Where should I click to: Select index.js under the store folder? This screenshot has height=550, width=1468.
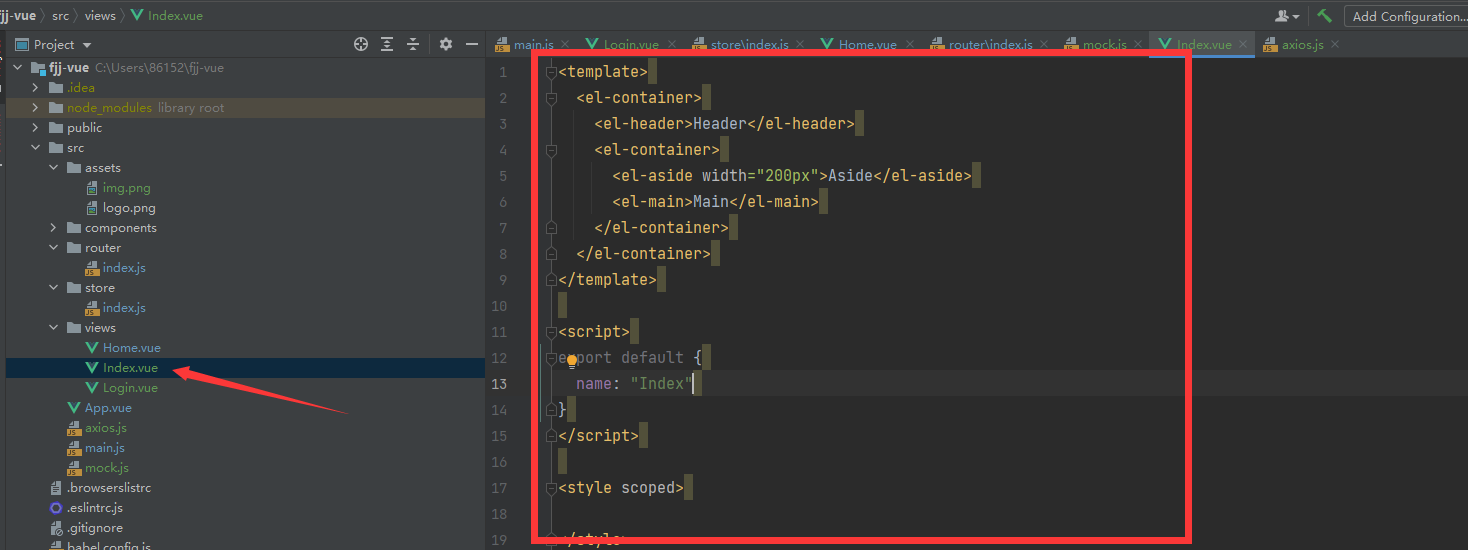[124, 308]
